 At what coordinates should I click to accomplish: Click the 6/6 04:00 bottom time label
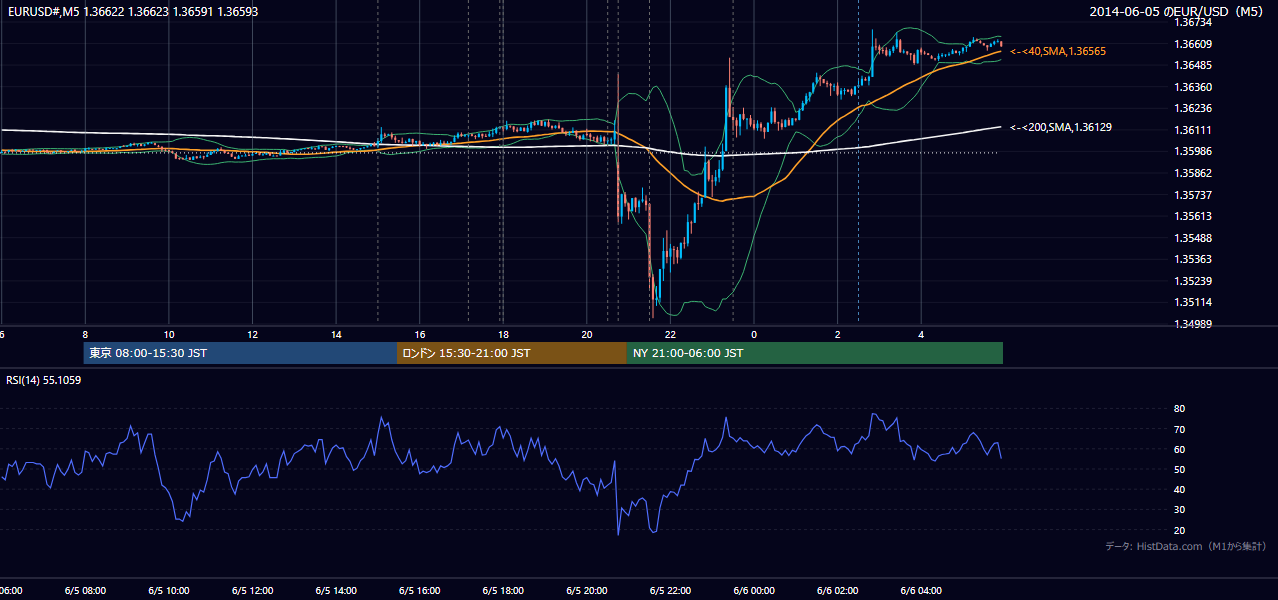tap(922, 590)
